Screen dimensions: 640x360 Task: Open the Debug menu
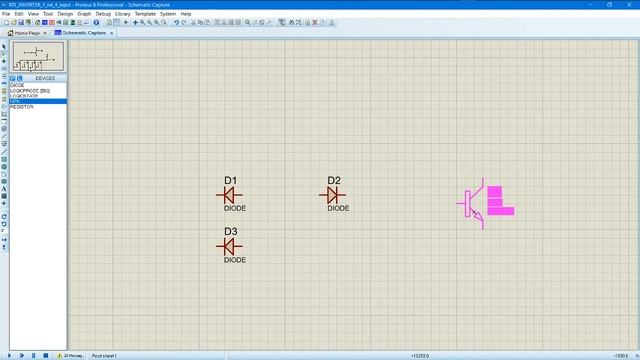(103, 14)
